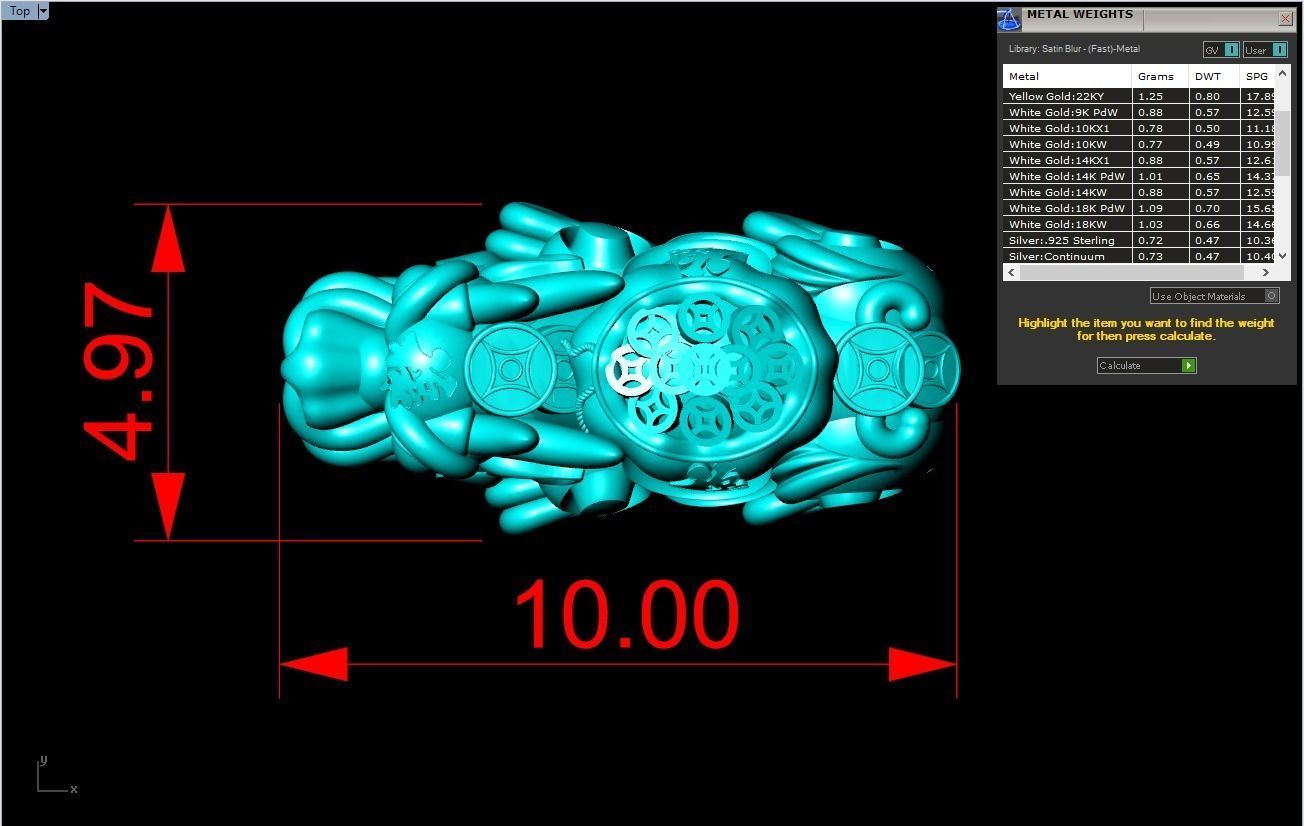Select Yellow Gold:22KY row
The height and width of the screenshot is (826, 1304).
[1139, 96]
